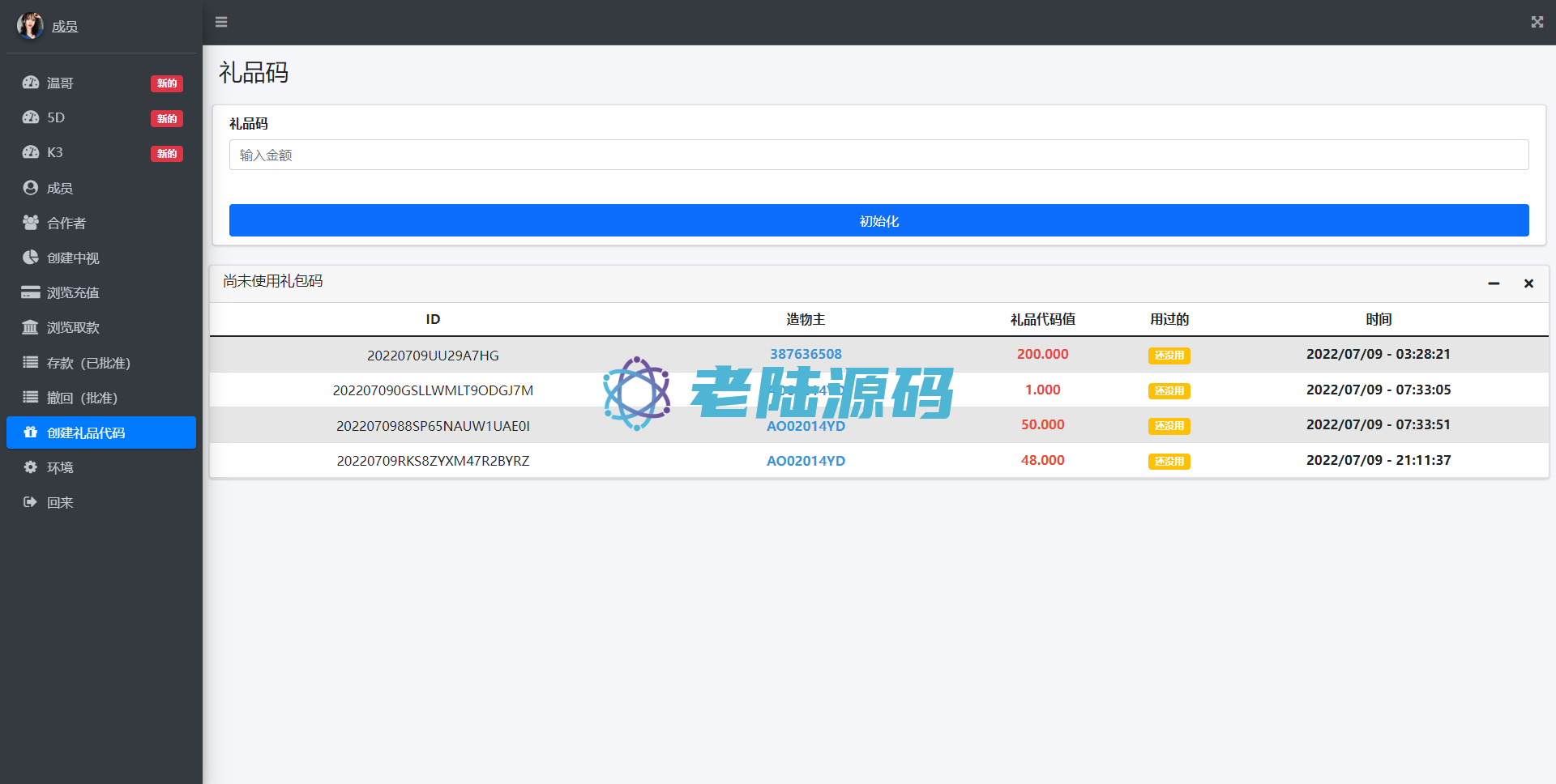Click the 环境 settings gear icon
Image resolution: width=1556 pixels, height=784 pixels.
point(31,467)
